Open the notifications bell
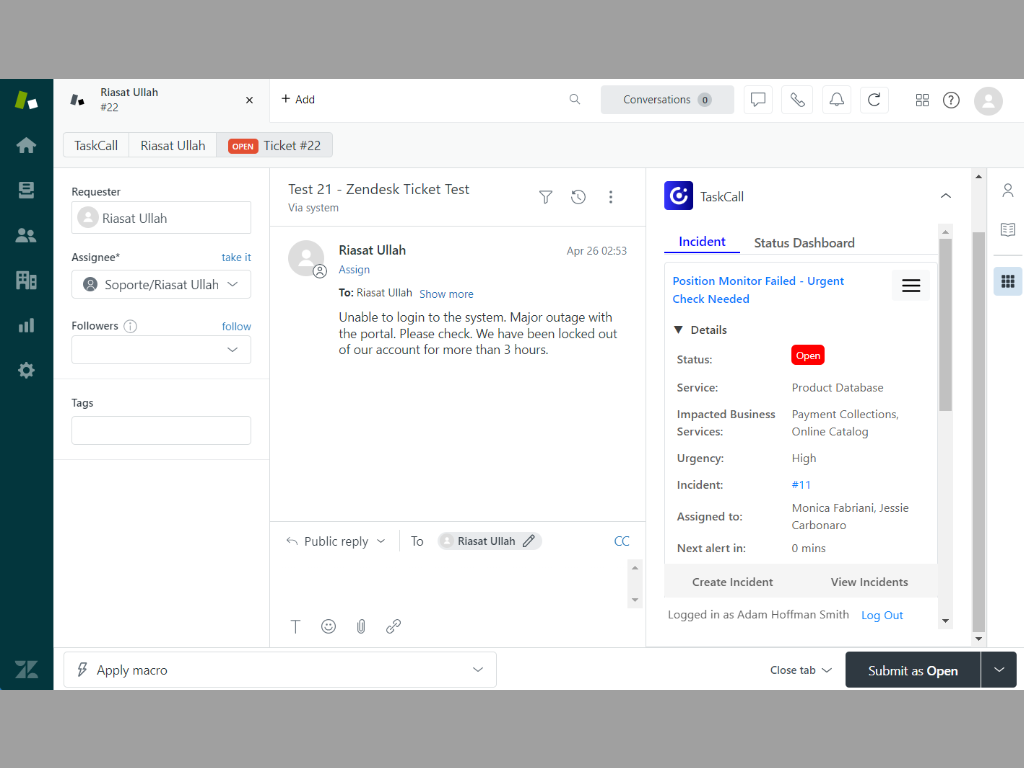1024x768 pixels. [x=836, y=100]
